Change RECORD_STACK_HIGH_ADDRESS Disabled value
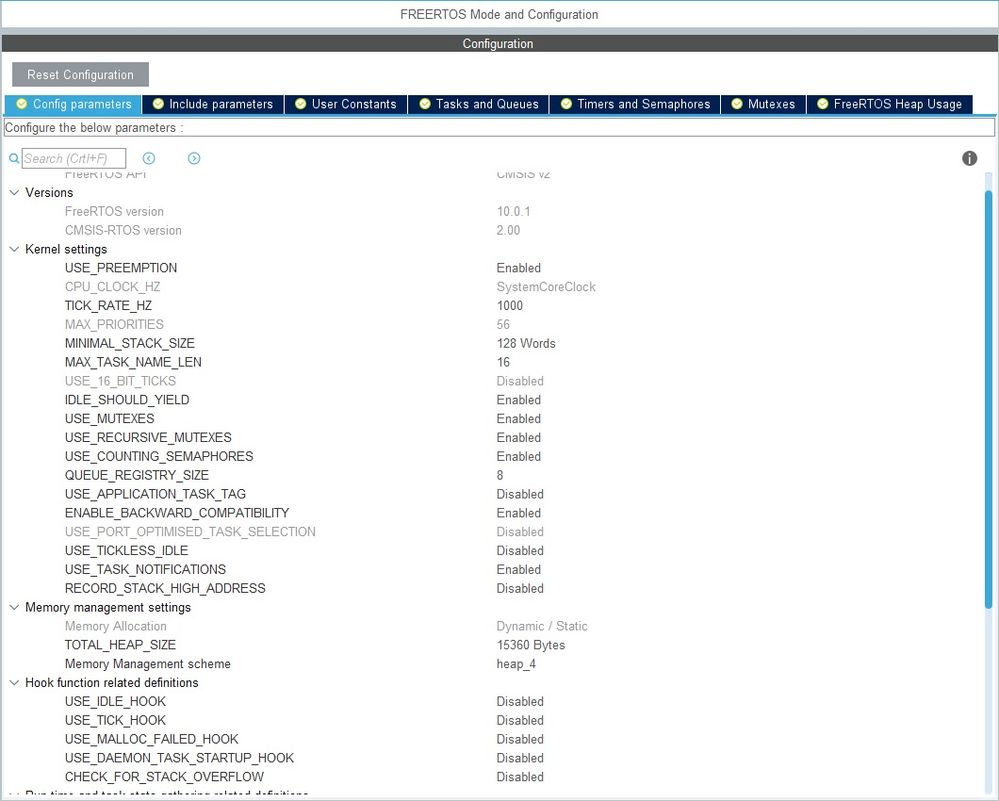This screenshot has width=999, height=801. 520,588
